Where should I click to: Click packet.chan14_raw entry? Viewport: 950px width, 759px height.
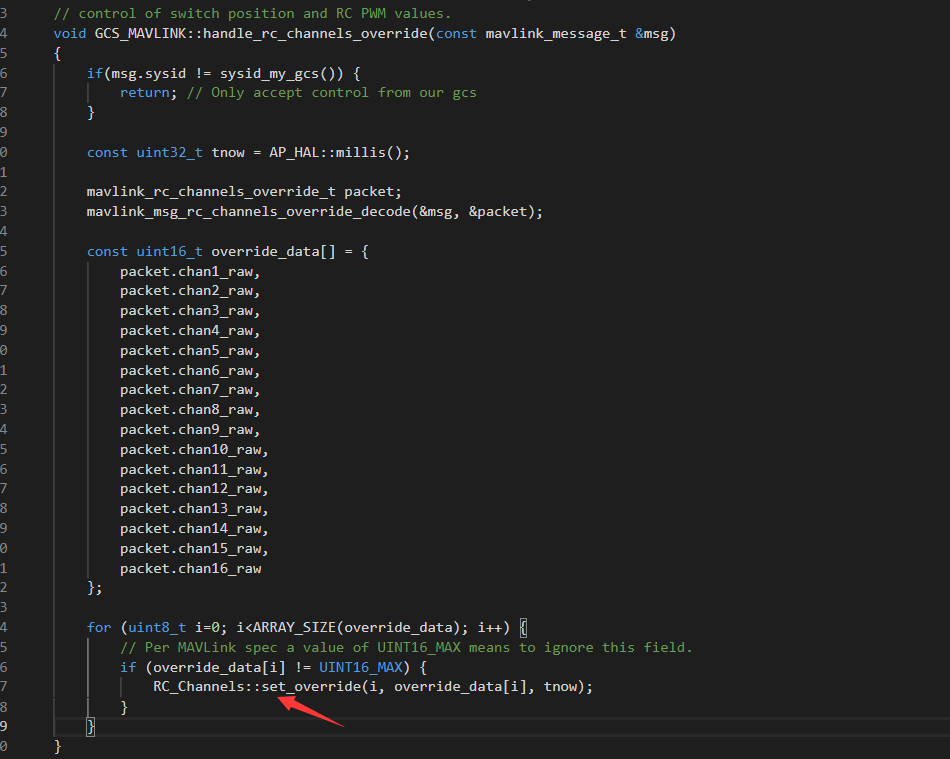coord(194,529)
